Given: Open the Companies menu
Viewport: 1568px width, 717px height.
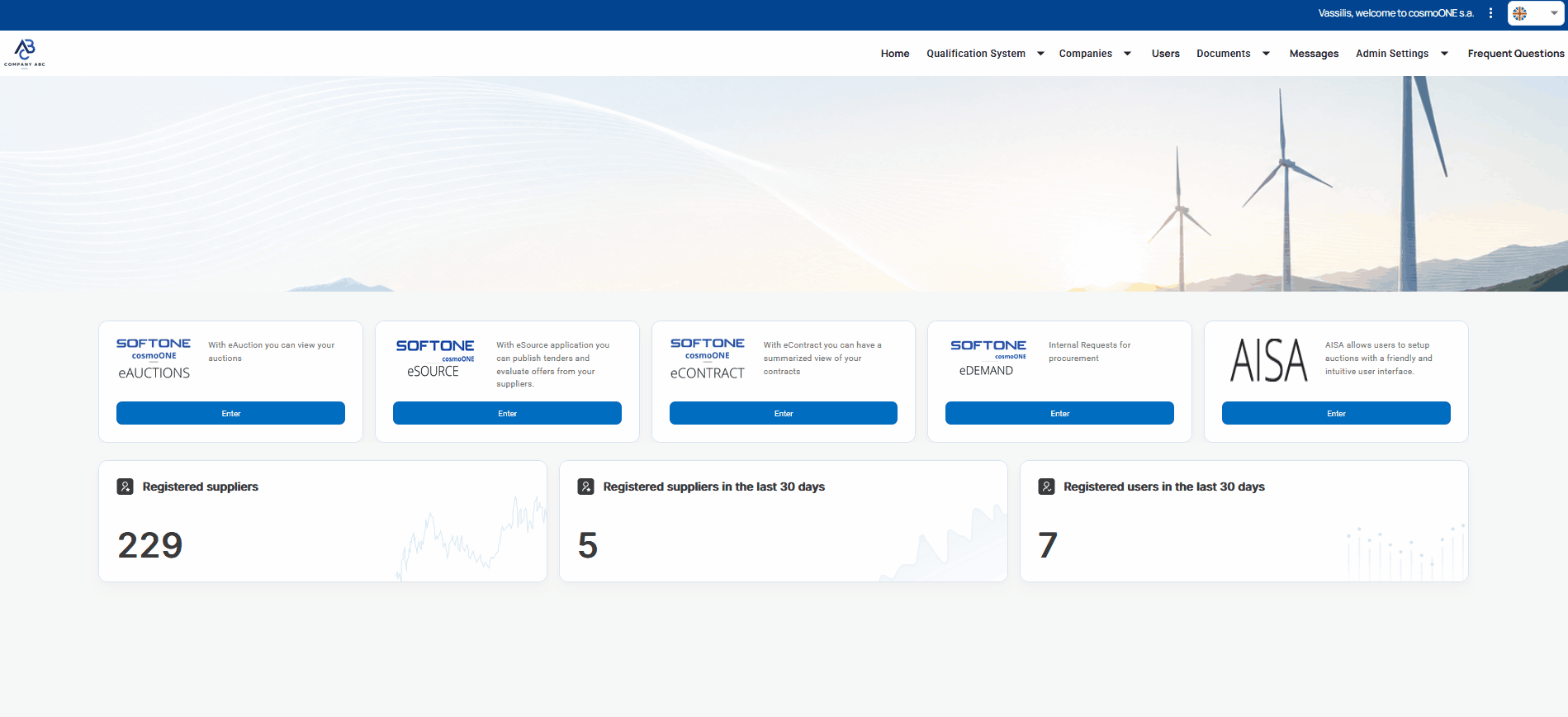Looking at the screenshot, I should (1085, 54).
